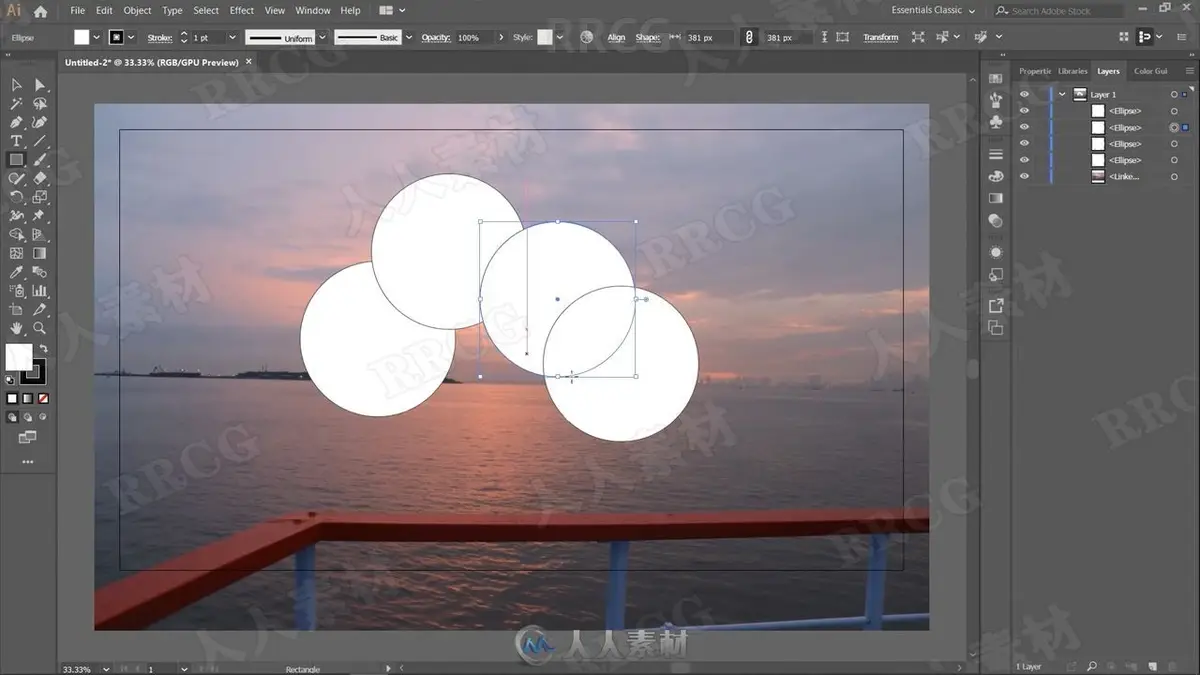This screenshot has width=1200, height=675.
Task: Open the Object menu
Action: [137, 10]
